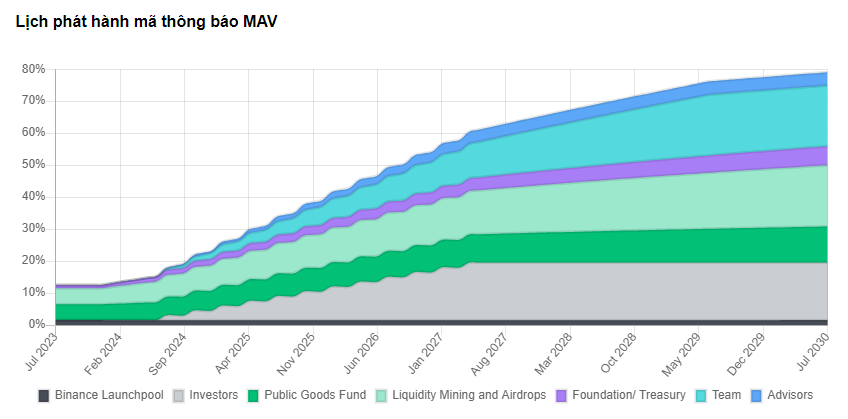Viewport: 848px width, 419px height.
Task: Toggle the Advisors legend label
Action: point(790,395)
